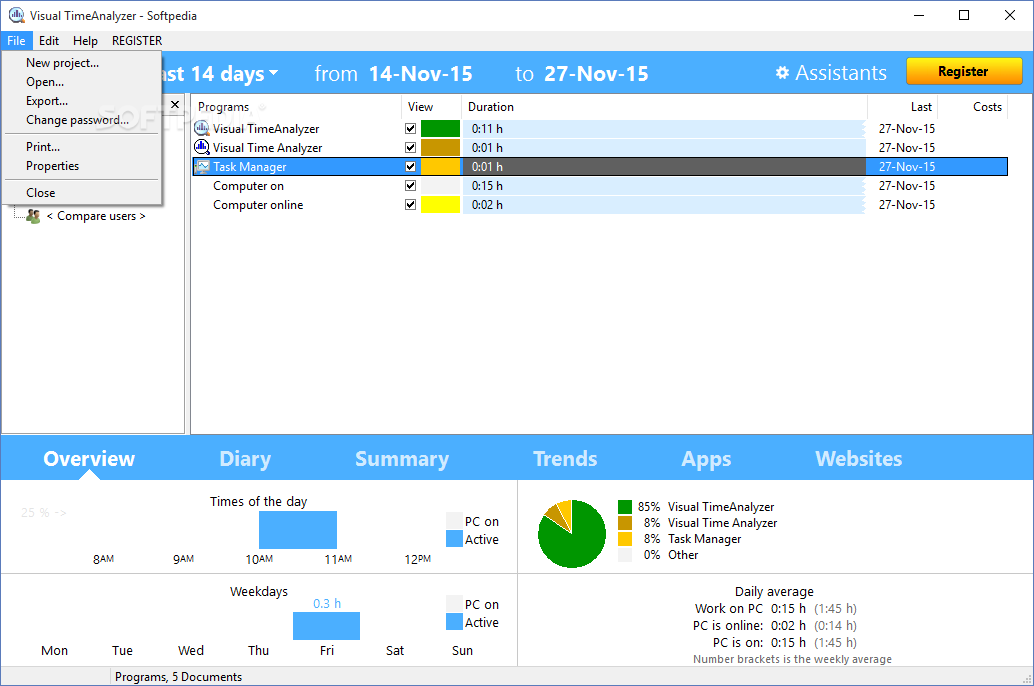
Task: Select Print... in File menu
Action: tap(82, 146)
